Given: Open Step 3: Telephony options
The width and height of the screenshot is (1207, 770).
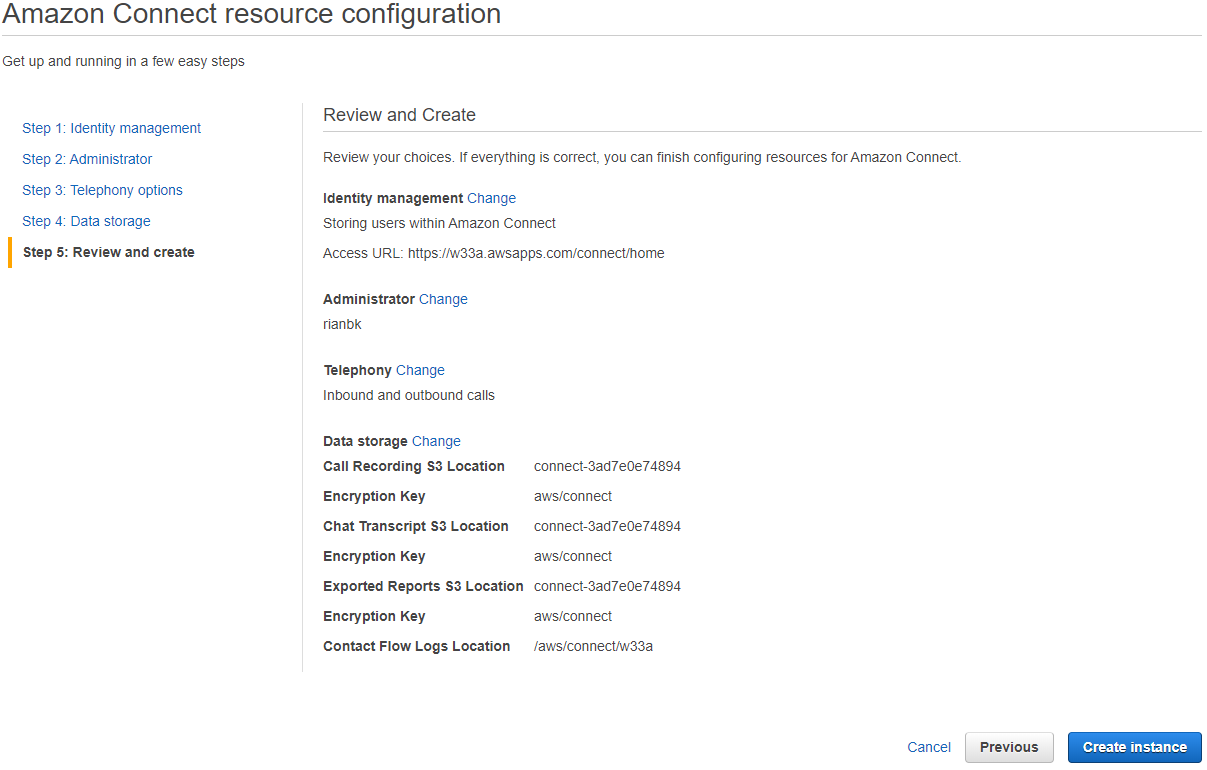Looking at the screenshot, I should click(x=102, y=190).
